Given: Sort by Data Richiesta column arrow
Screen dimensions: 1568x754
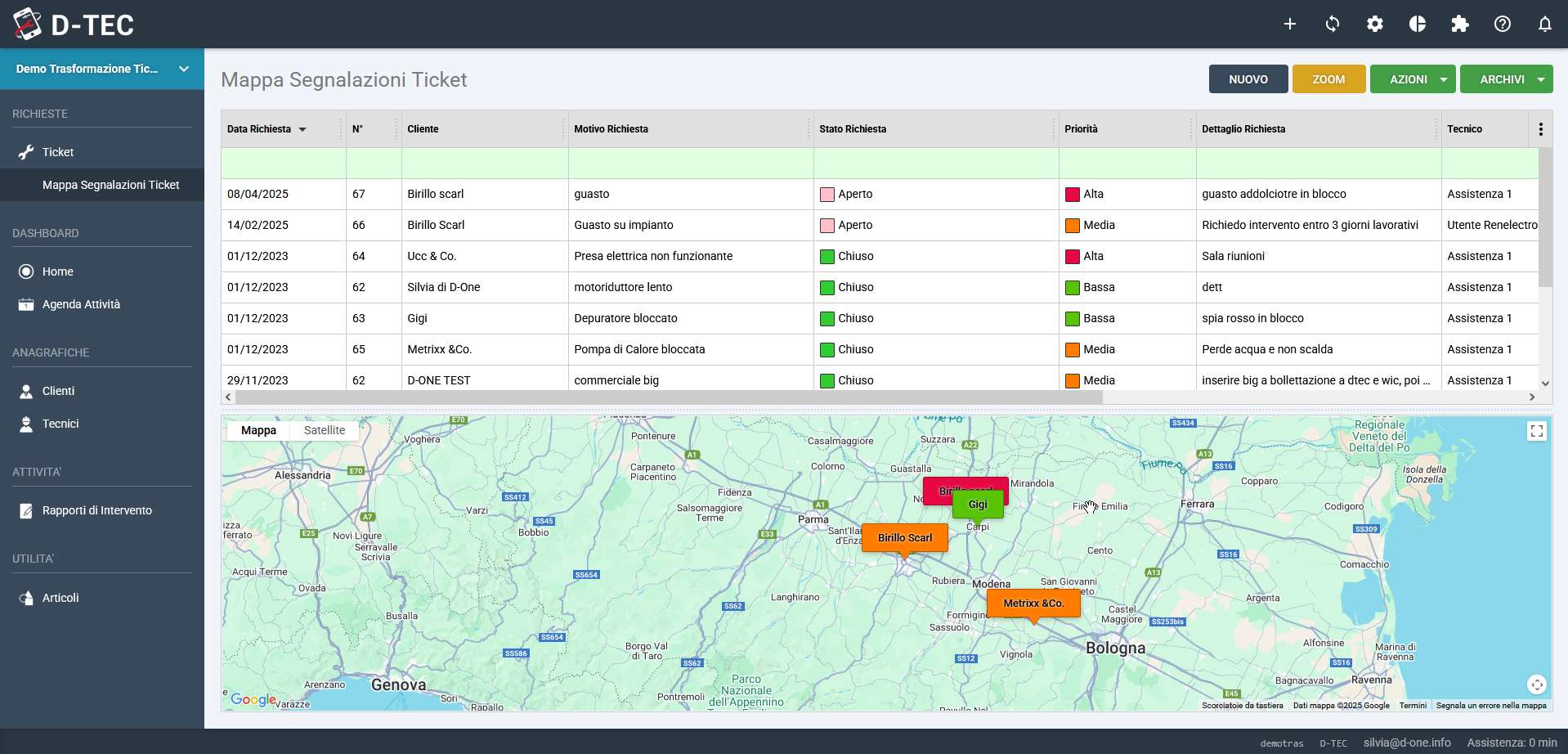Looking at the screenshot, I should pyautogui.click(x=302, y=129).
